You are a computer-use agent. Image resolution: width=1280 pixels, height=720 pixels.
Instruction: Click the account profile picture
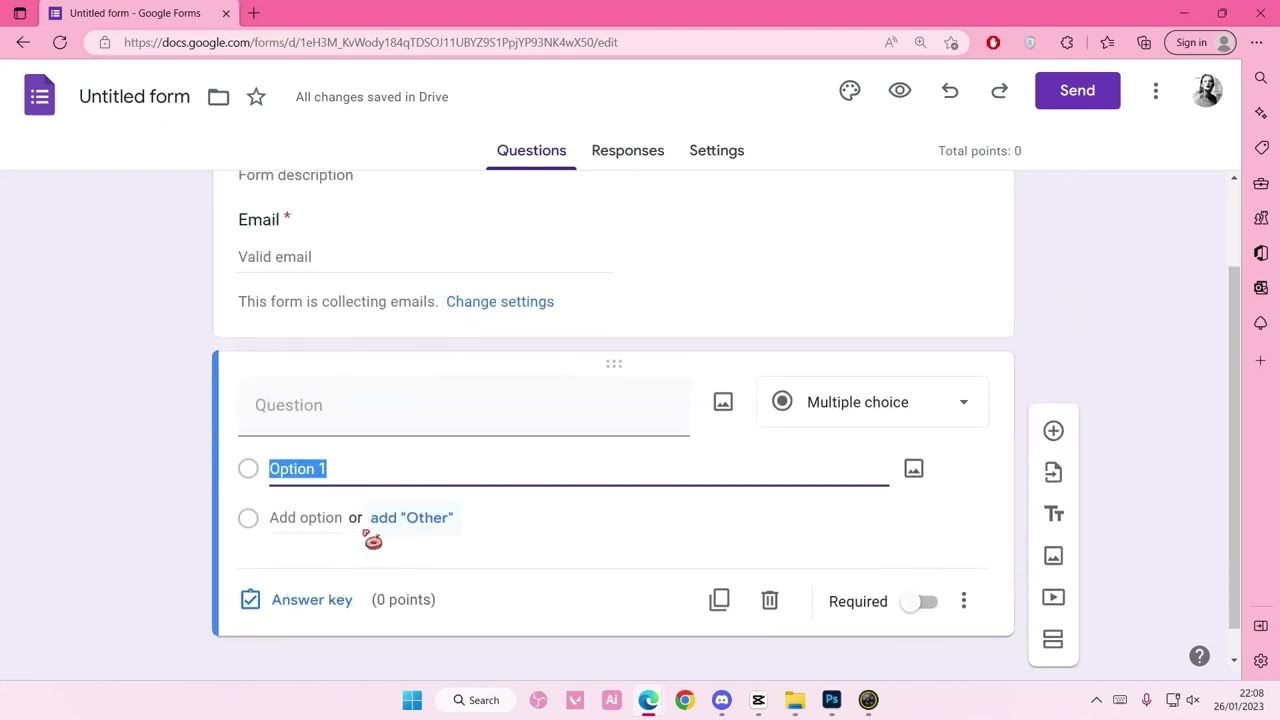coord(1207,91)
